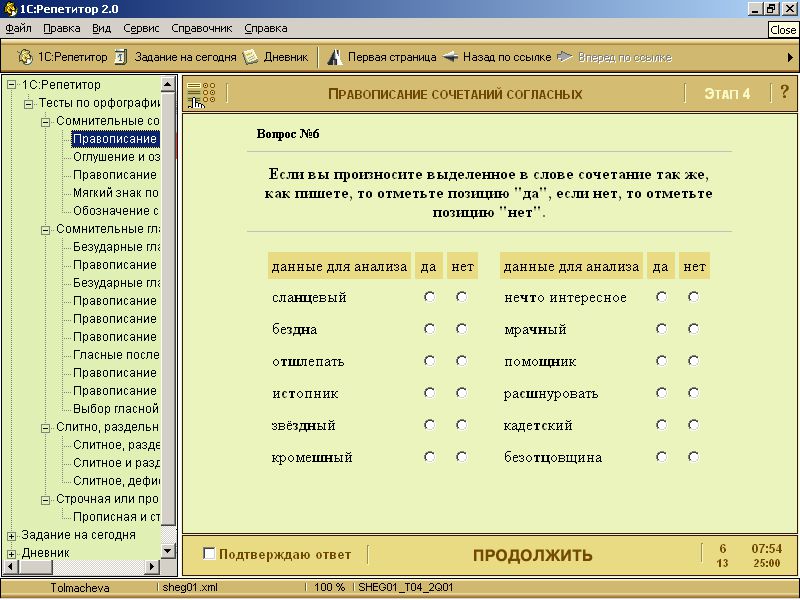800x600 pixels.
Task: Click the question mark help icon
Action: coord(785,93)
